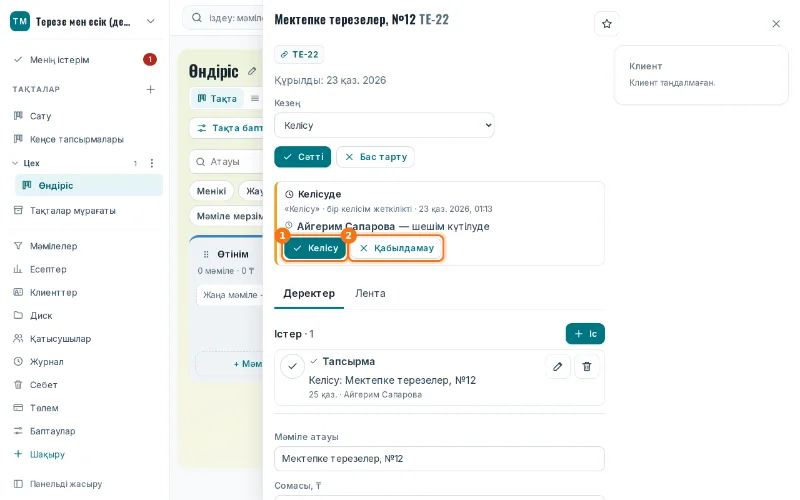Select the Өндіріс board

[89, 186]
